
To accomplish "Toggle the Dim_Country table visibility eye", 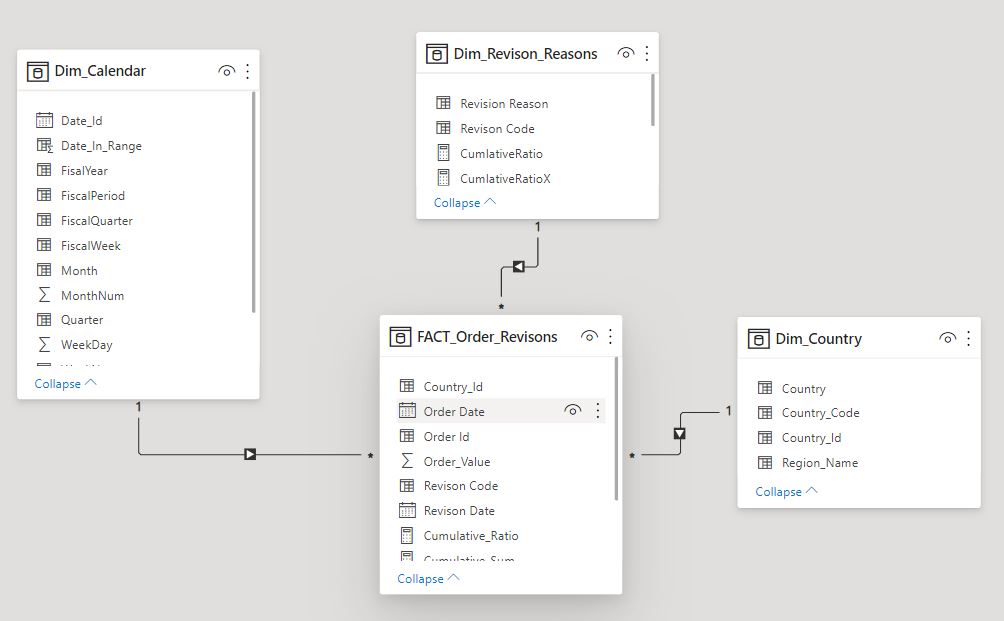I will click(947, 338).
